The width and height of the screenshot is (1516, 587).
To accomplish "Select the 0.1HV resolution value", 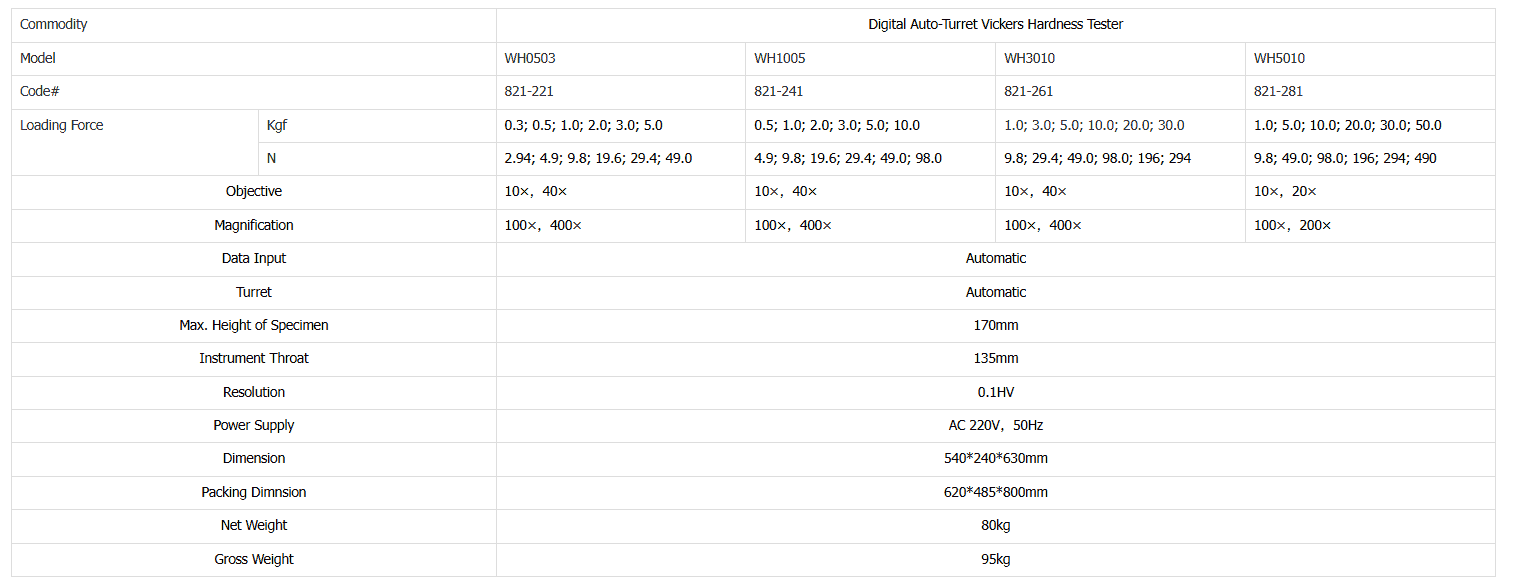I will click(x=995, y=393).
